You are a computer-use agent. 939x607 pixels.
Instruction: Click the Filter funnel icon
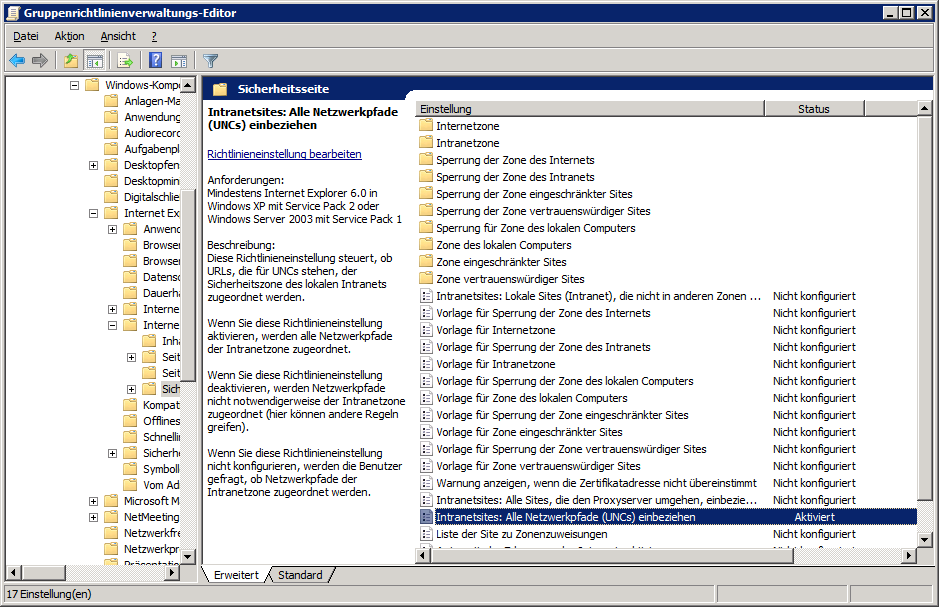(210, 61)
